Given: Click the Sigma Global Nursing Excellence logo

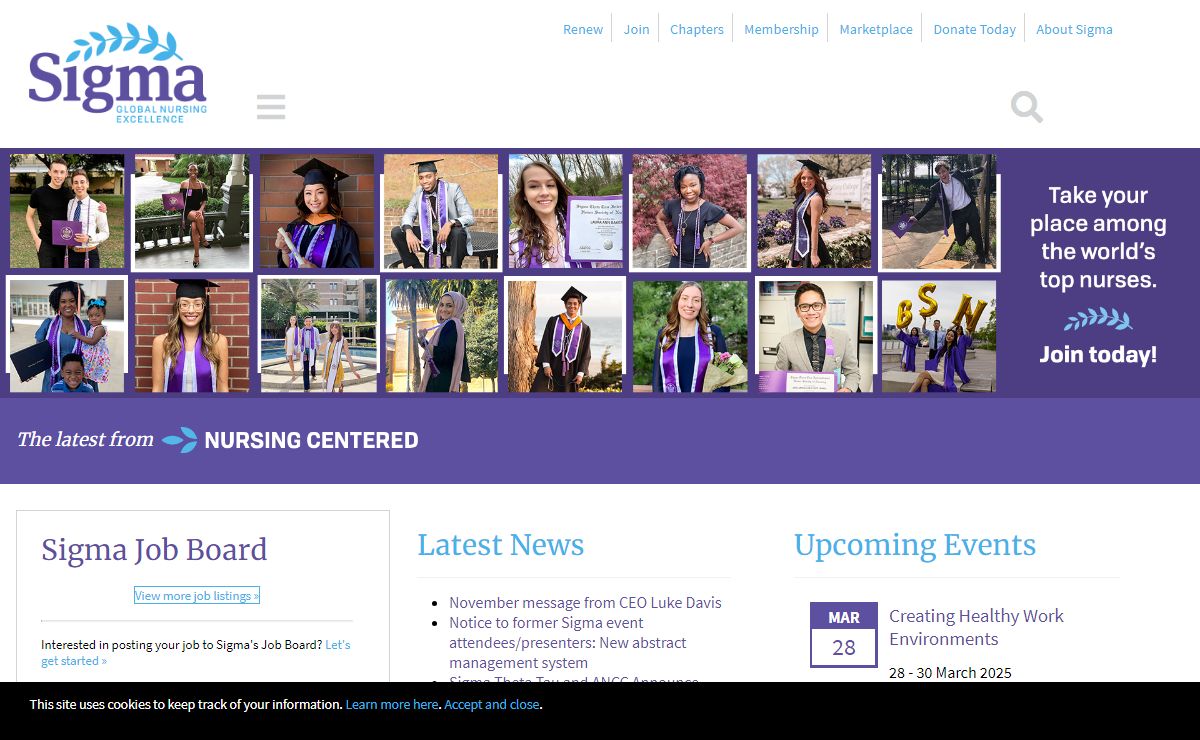Looking at the screenshot, I should point(118,74).
